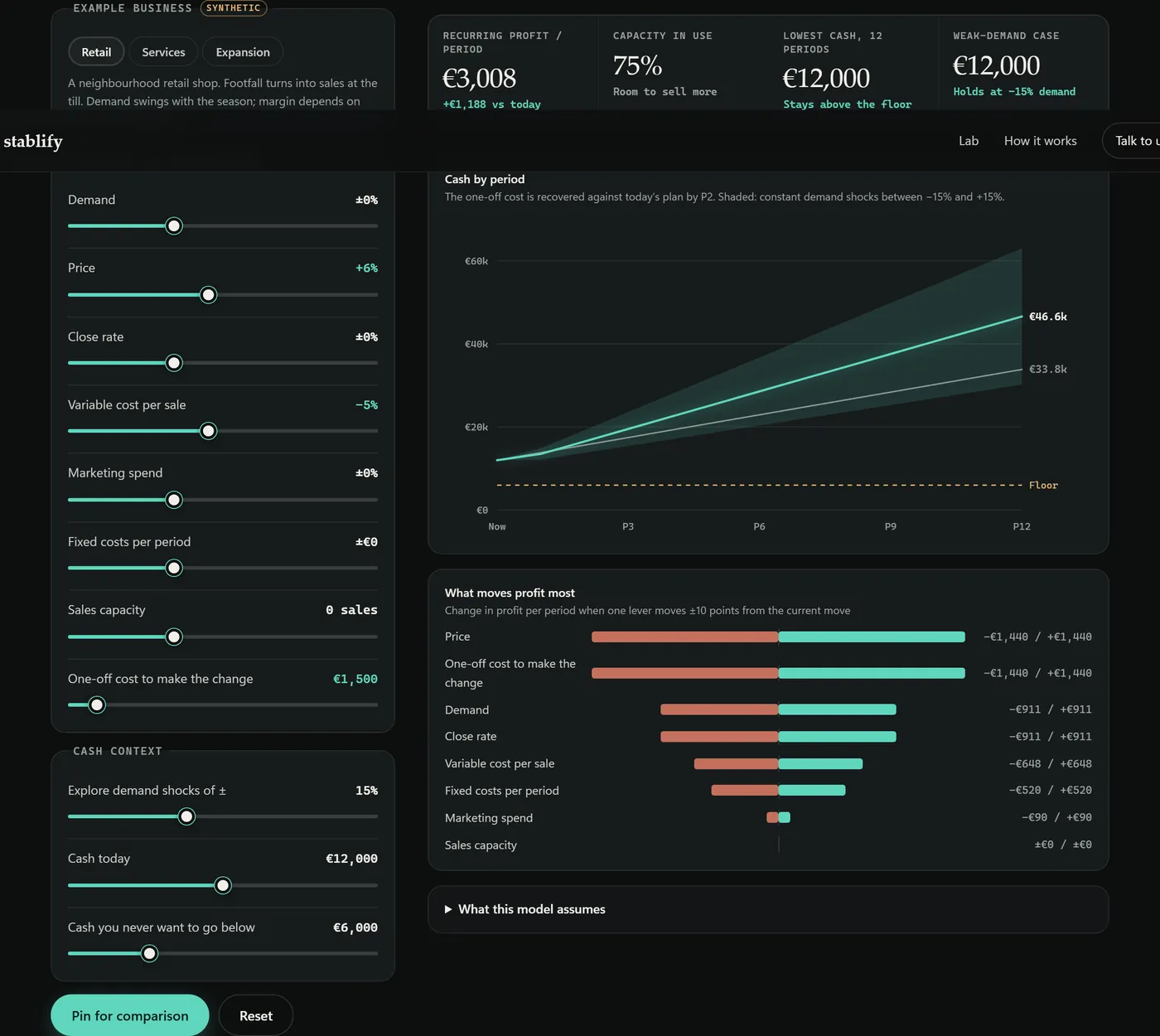Click the 'Holds at −15% demand' note

point(1014,92)
